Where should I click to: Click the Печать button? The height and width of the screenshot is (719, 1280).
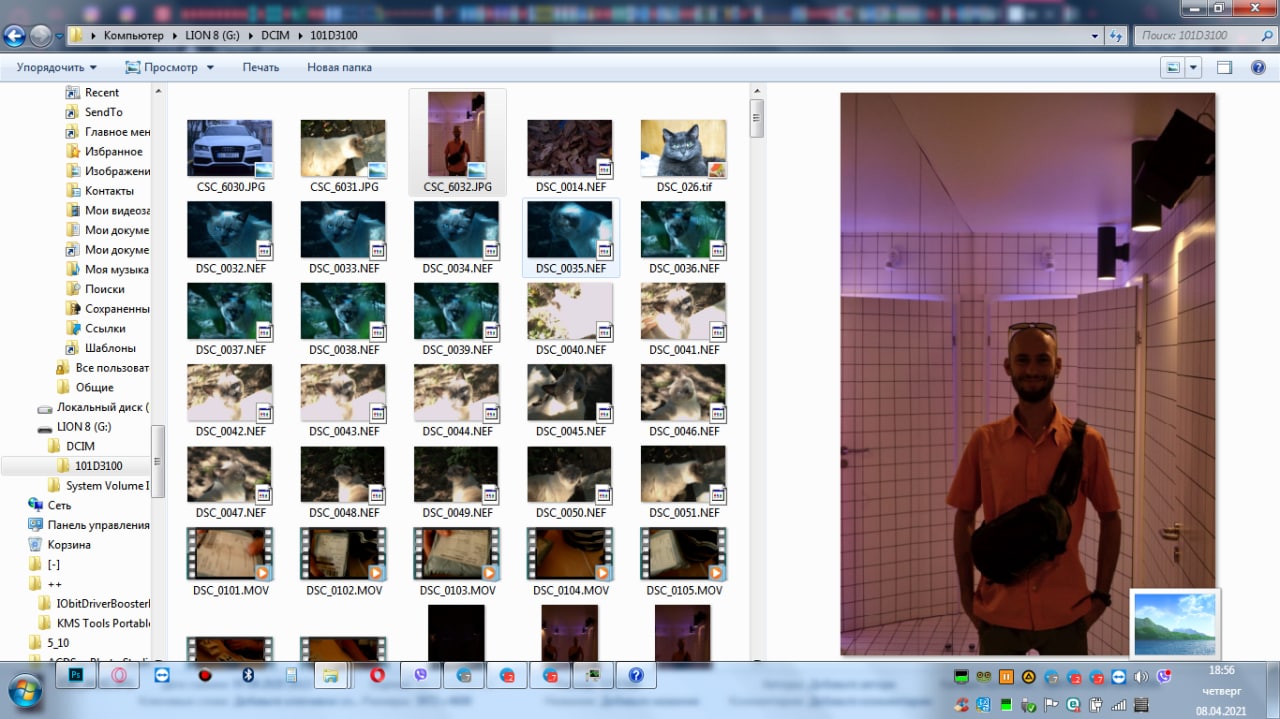pyautogui.click(x=261, y=67)
